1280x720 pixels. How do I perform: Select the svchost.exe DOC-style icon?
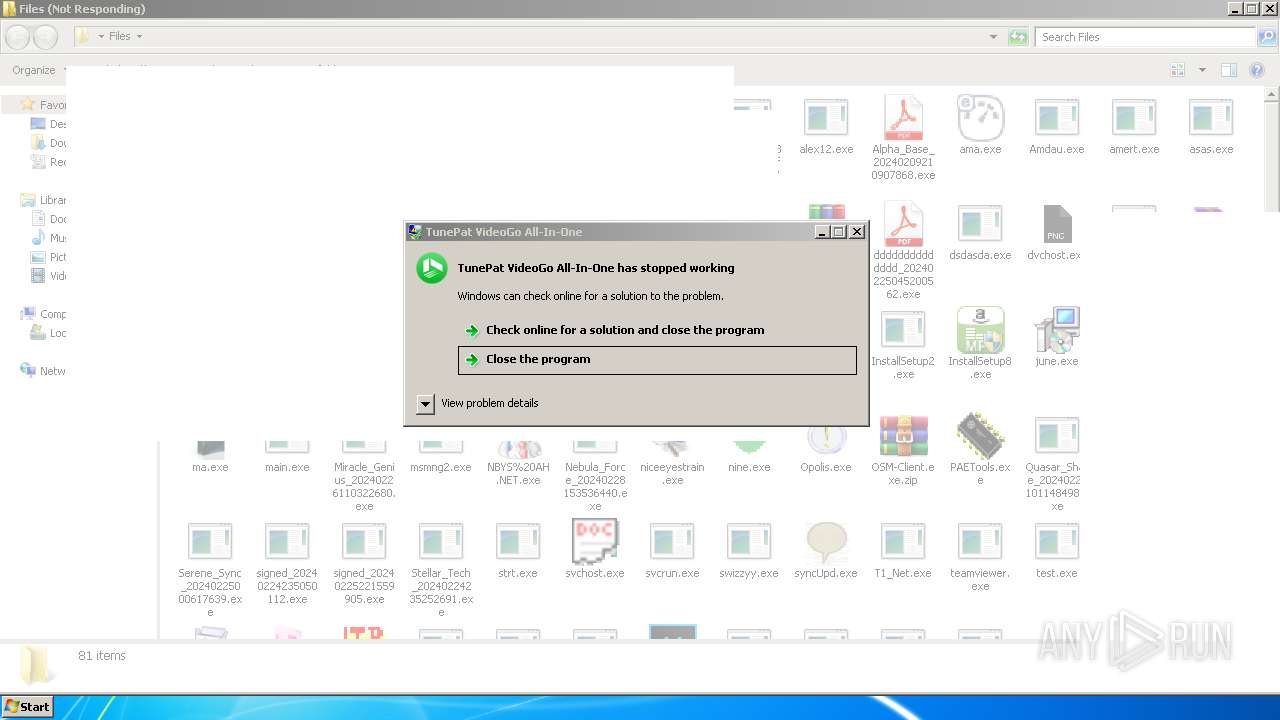595,541
